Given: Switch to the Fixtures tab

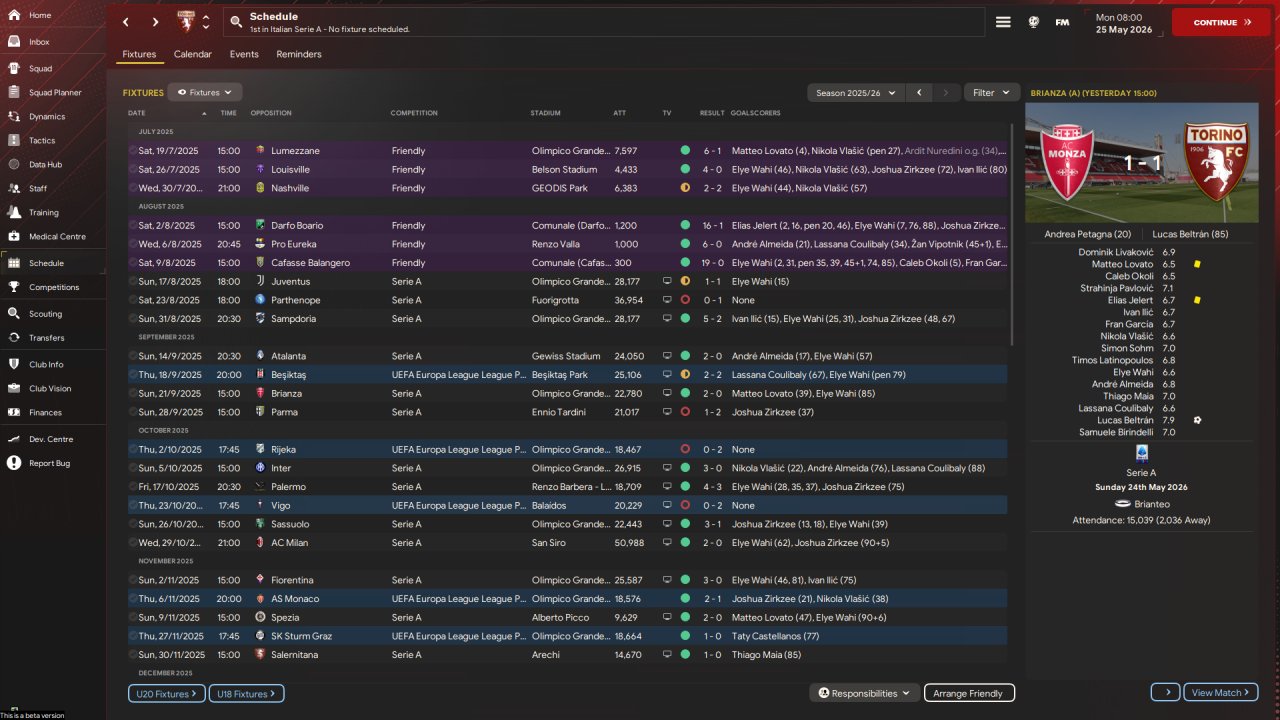Looking at the screenshot, I should (x=139, y=54).
